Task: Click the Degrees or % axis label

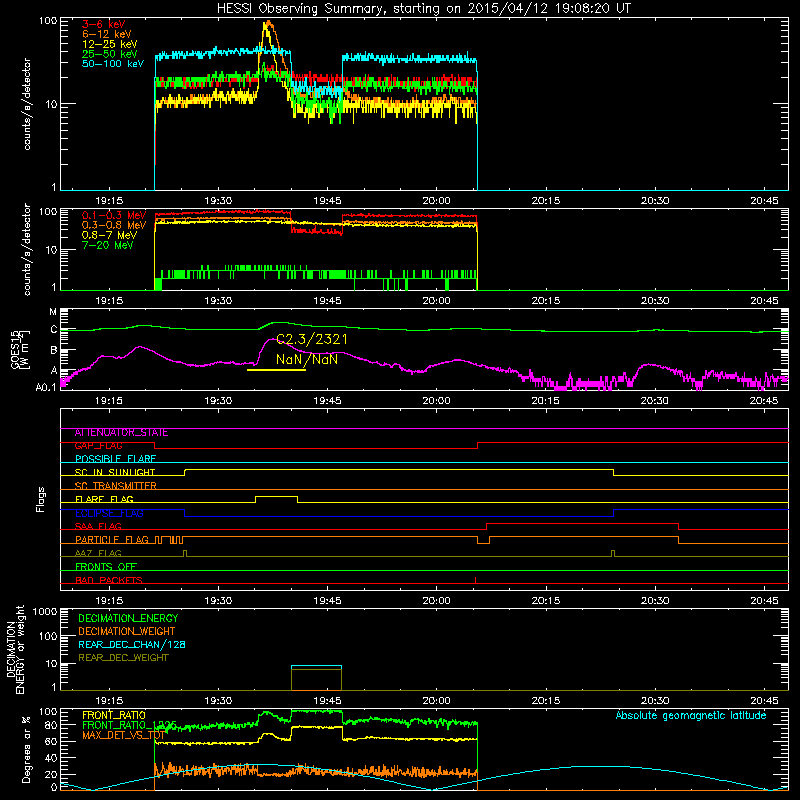Action: 26,749
